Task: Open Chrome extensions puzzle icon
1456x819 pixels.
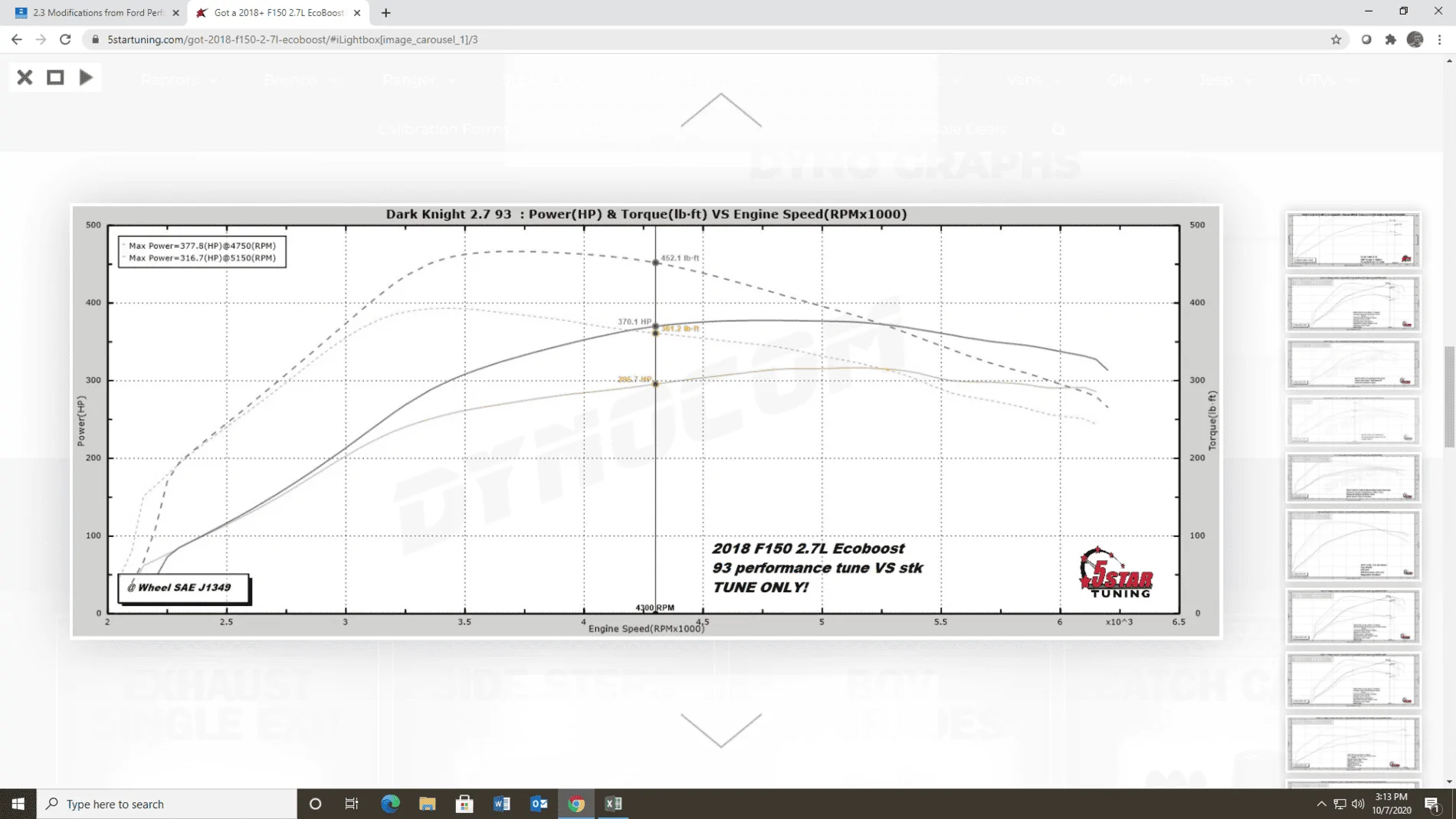Action: 1390,39
